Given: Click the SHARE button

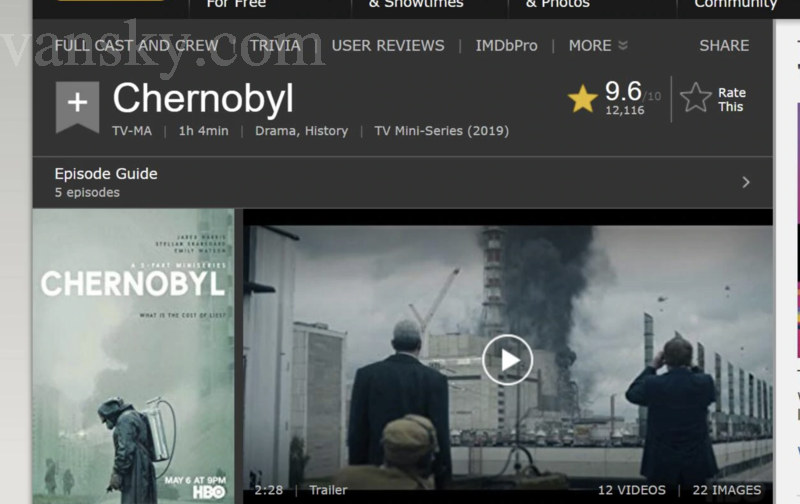Looking at the screenshot, I should 724,45.
